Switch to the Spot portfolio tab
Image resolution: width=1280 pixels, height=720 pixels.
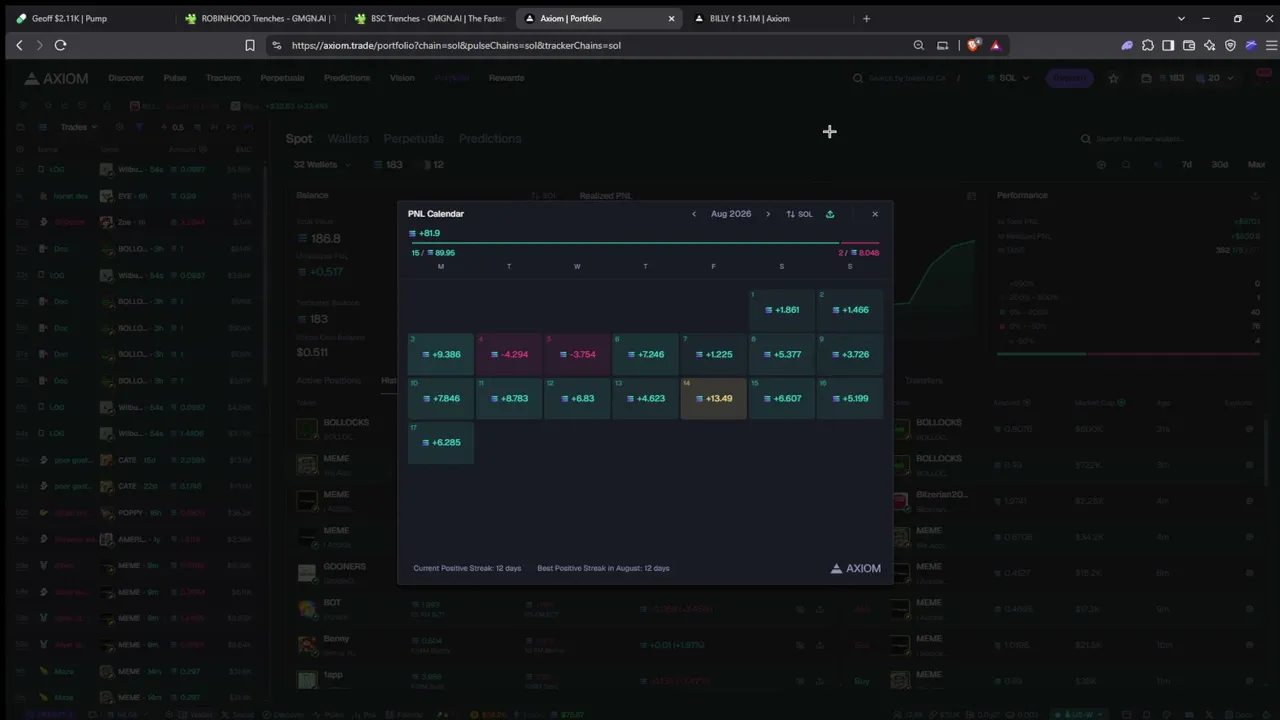tap(299, 139)
